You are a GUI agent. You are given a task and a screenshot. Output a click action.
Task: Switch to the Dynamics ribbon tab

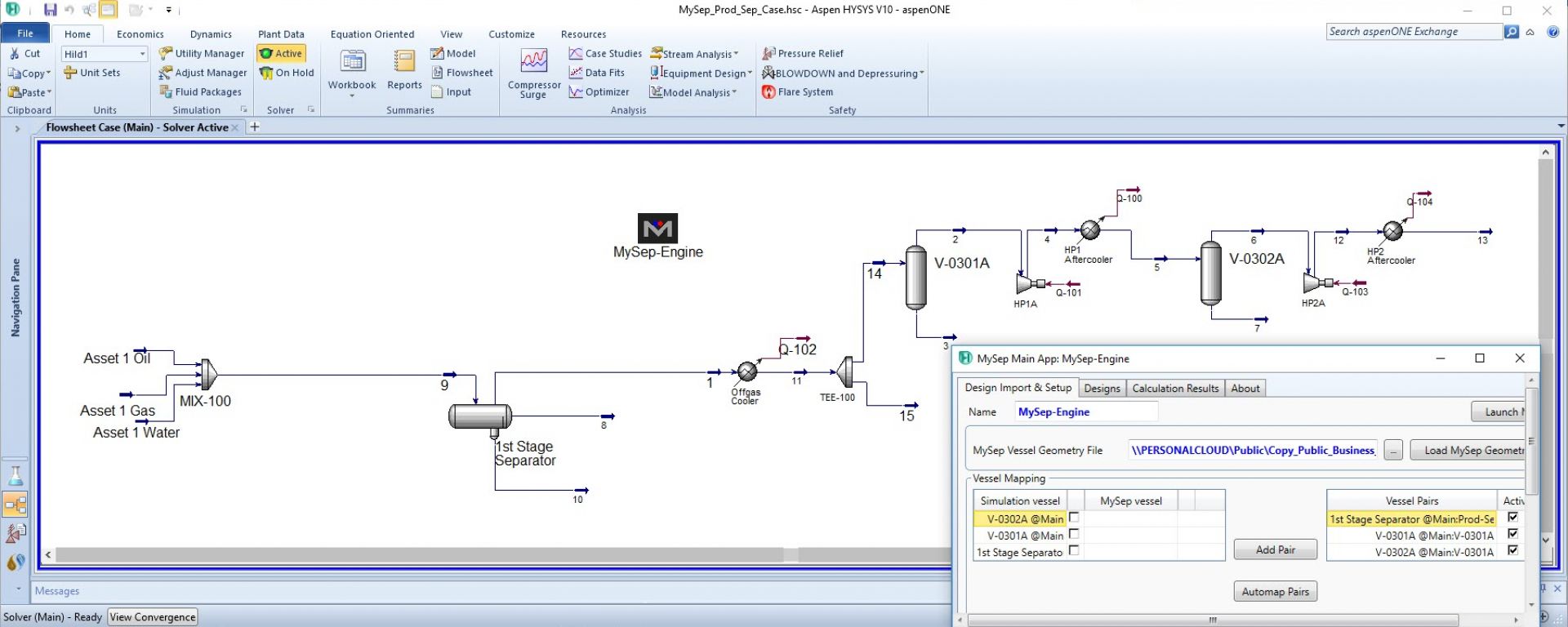click(x=211, y=34)
